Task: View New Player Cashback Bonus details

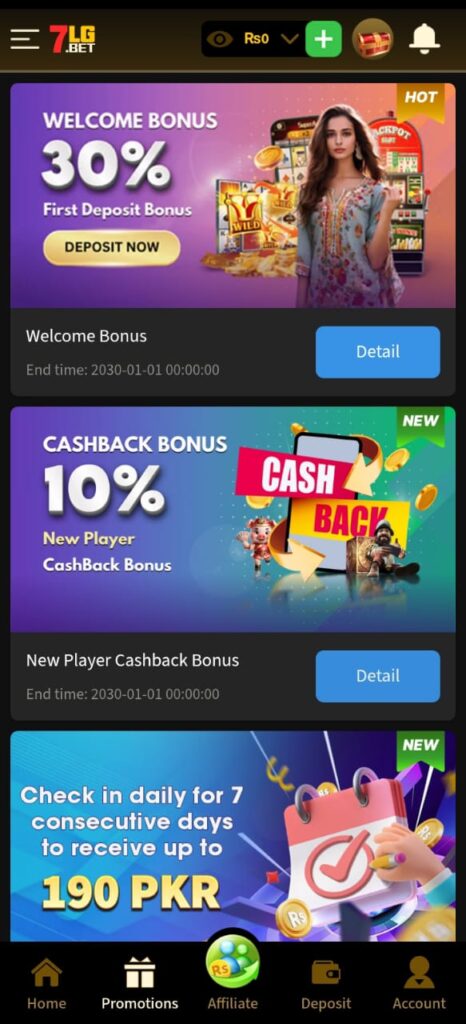Action: click(378, 676)
